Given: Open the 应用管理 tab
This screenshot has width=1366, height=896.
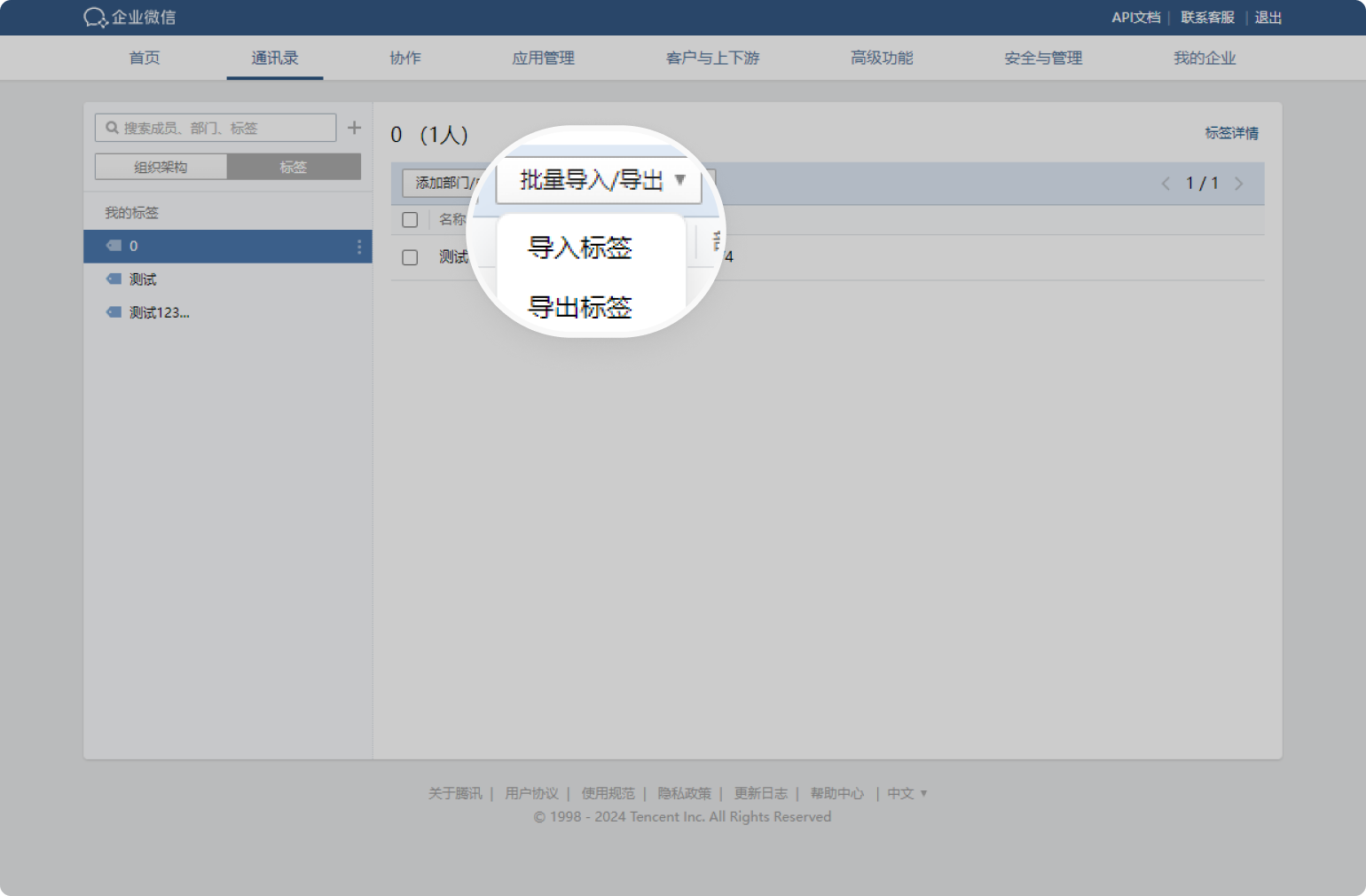Looking at the screenshot, I should pos(543,58).
